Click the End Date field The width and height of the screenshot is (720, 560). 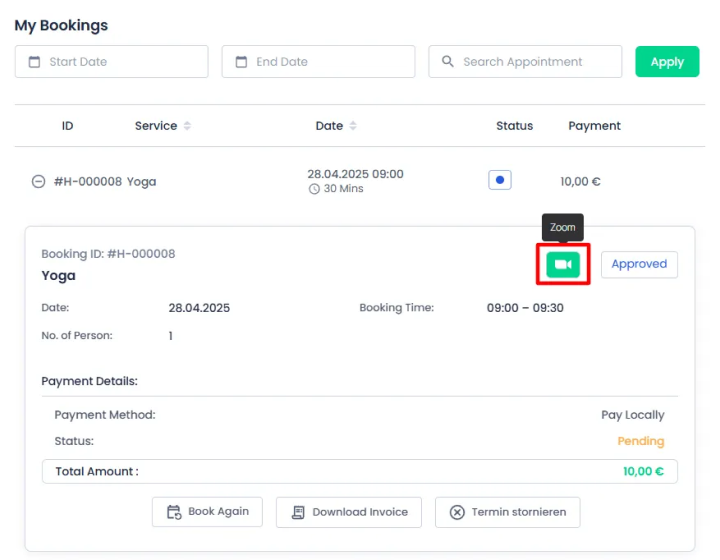(318, 62)
